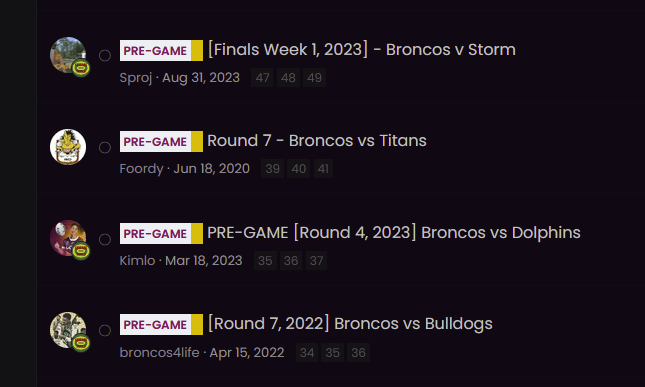Open thread Round 4, 2023 Broncos vs Dolphins
Viewport: 645px width, 387px height.
pos(394,233)
